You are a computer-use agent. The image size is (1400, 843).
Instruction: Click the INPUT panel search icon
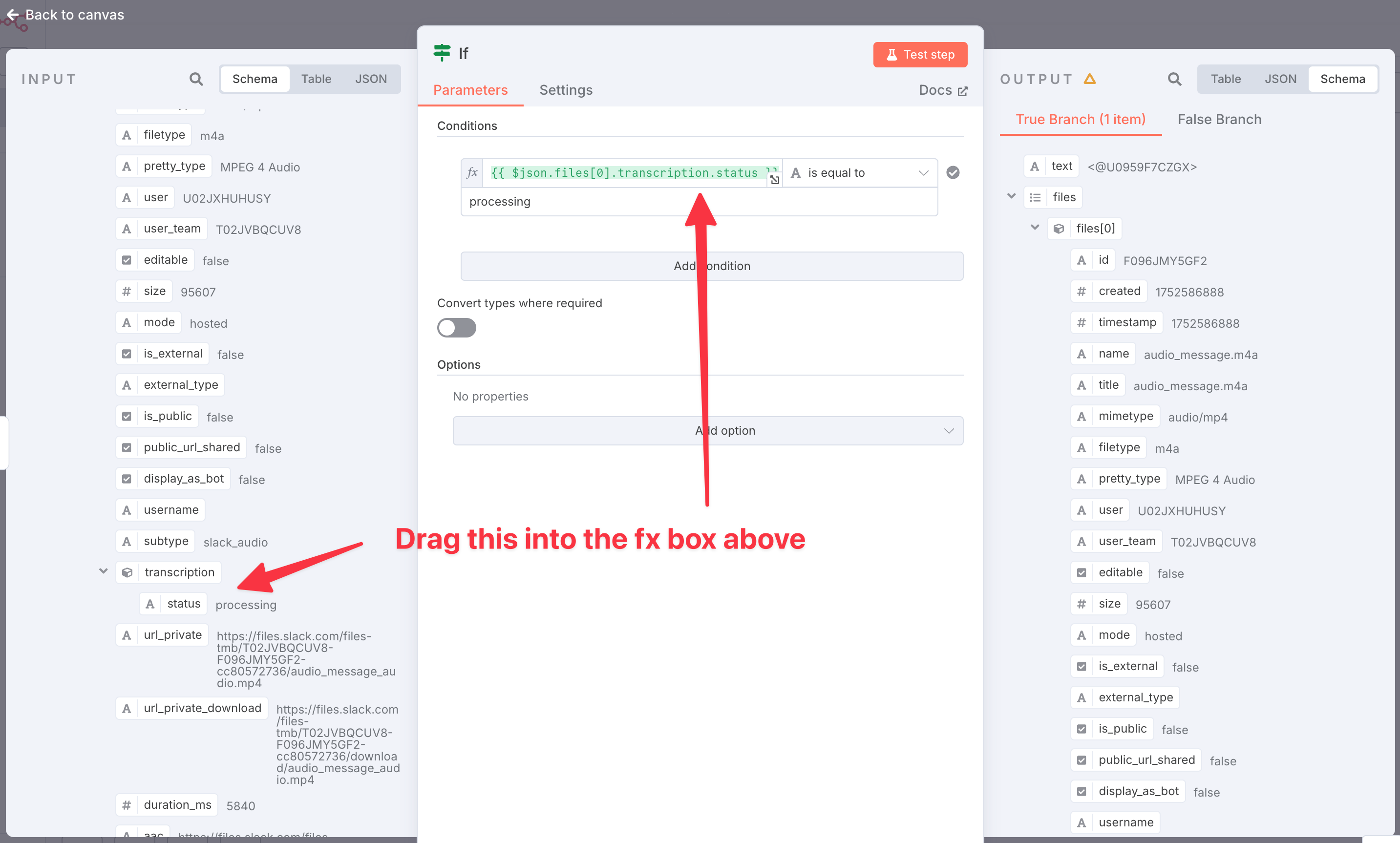click(x=196, y=79)
